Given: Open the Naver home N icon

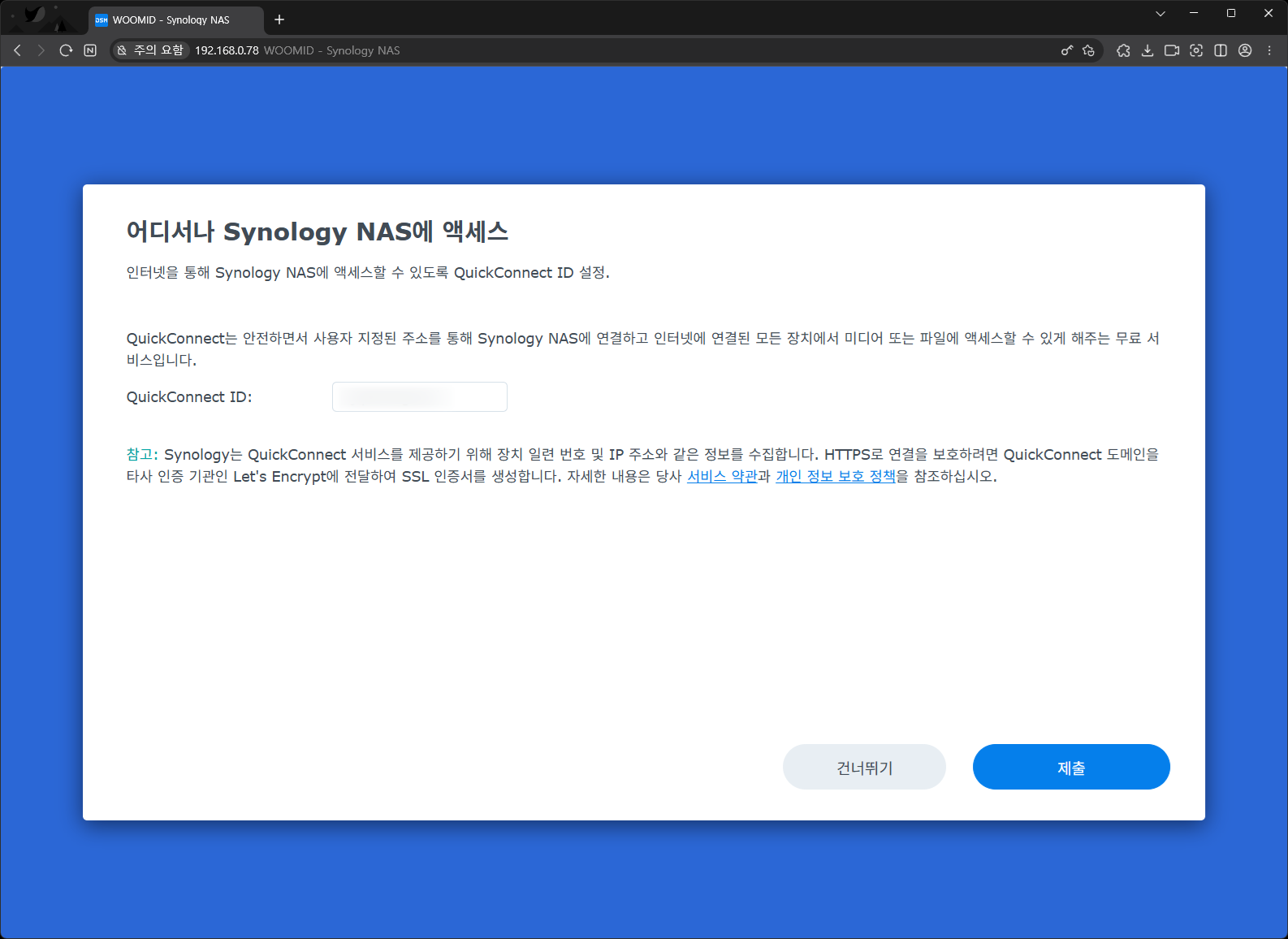Looking at the screenshot, I should coord(90,50).
